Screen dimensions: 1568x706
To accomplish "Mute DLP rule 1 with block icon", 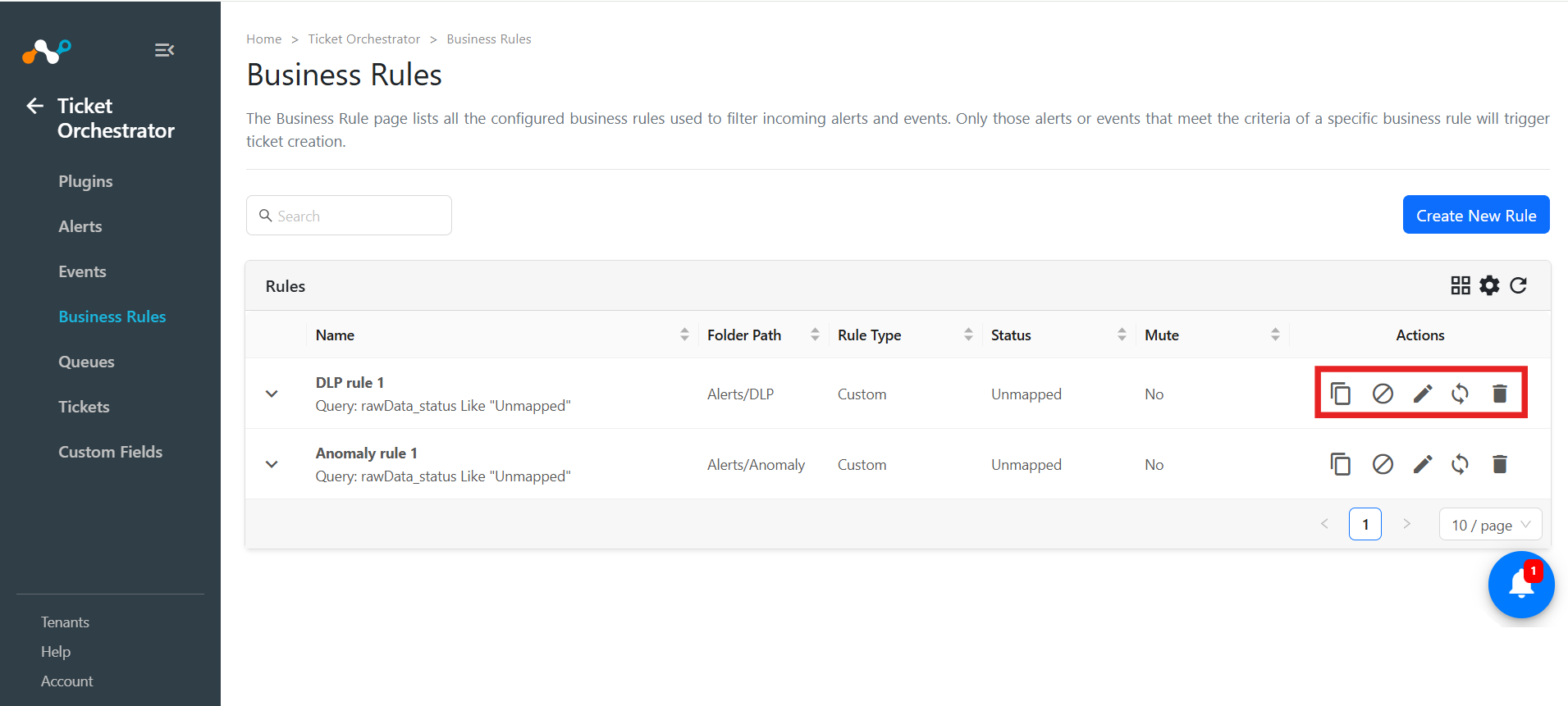I will 1383,394.
